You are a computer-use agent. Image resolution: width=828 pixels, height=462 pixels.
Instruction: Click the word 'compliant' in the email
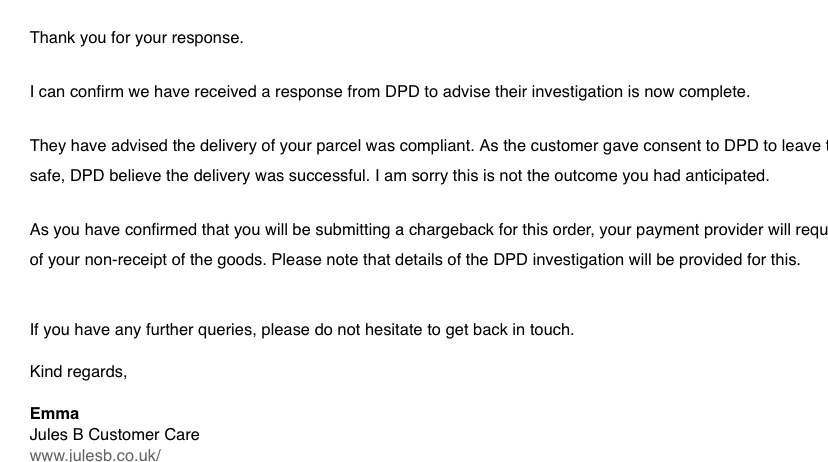pyautogui.click(x=437, y=146)
